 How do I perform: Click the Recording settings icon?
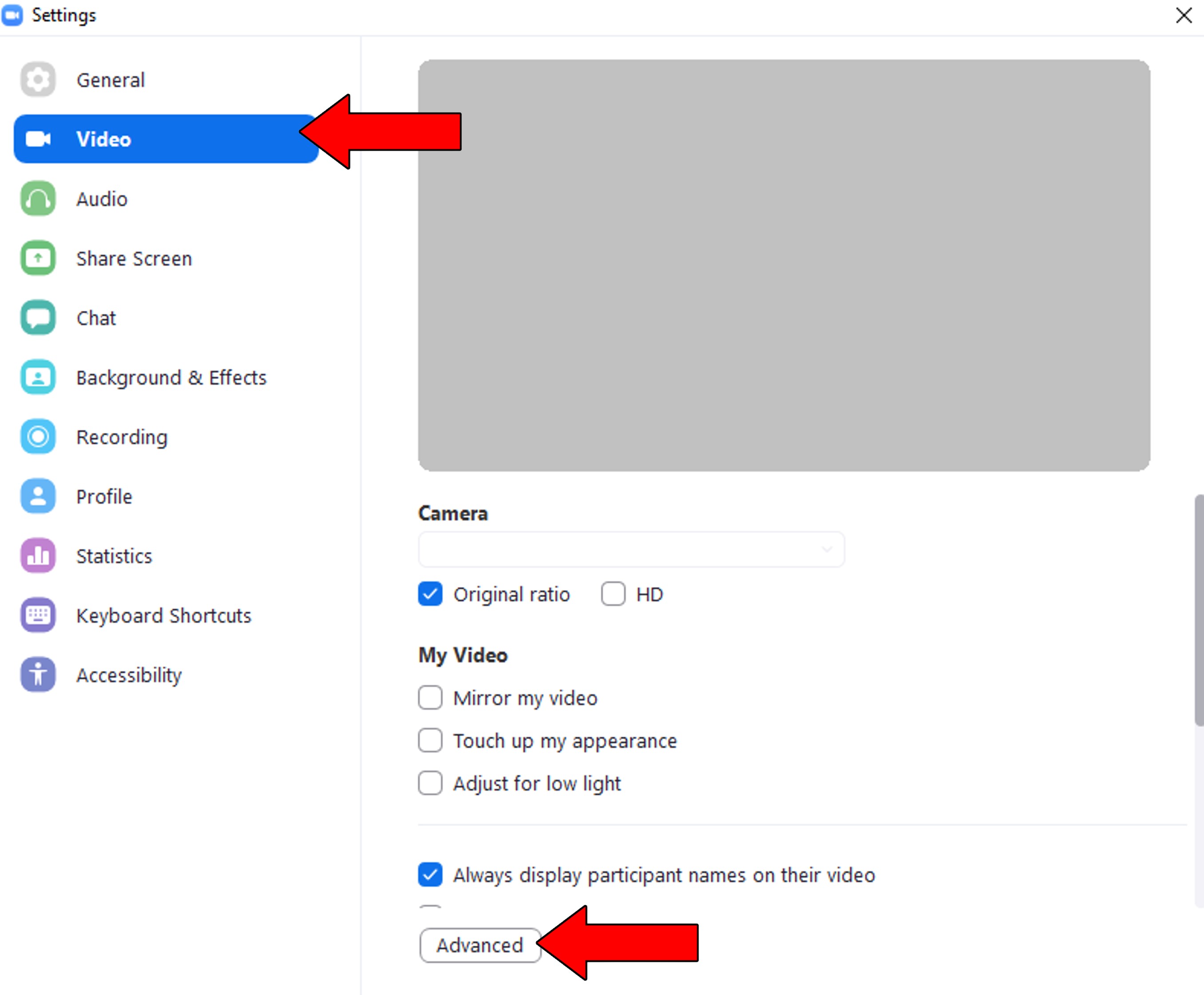pos(37,437)
